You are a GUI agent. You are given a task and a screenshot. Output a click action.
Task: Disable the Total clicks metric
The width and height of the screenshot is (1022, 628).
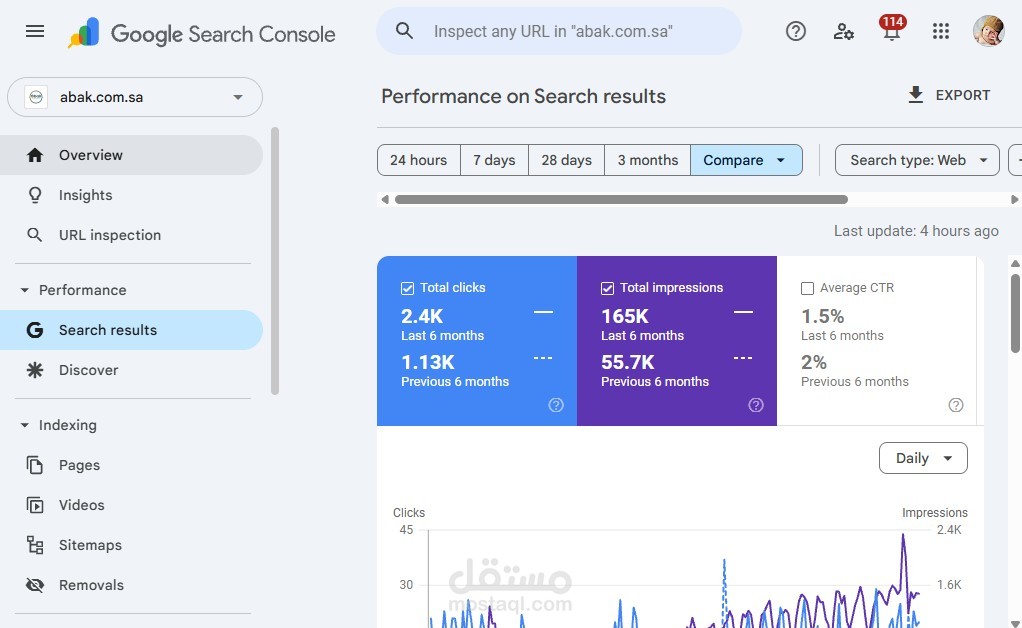407,287
